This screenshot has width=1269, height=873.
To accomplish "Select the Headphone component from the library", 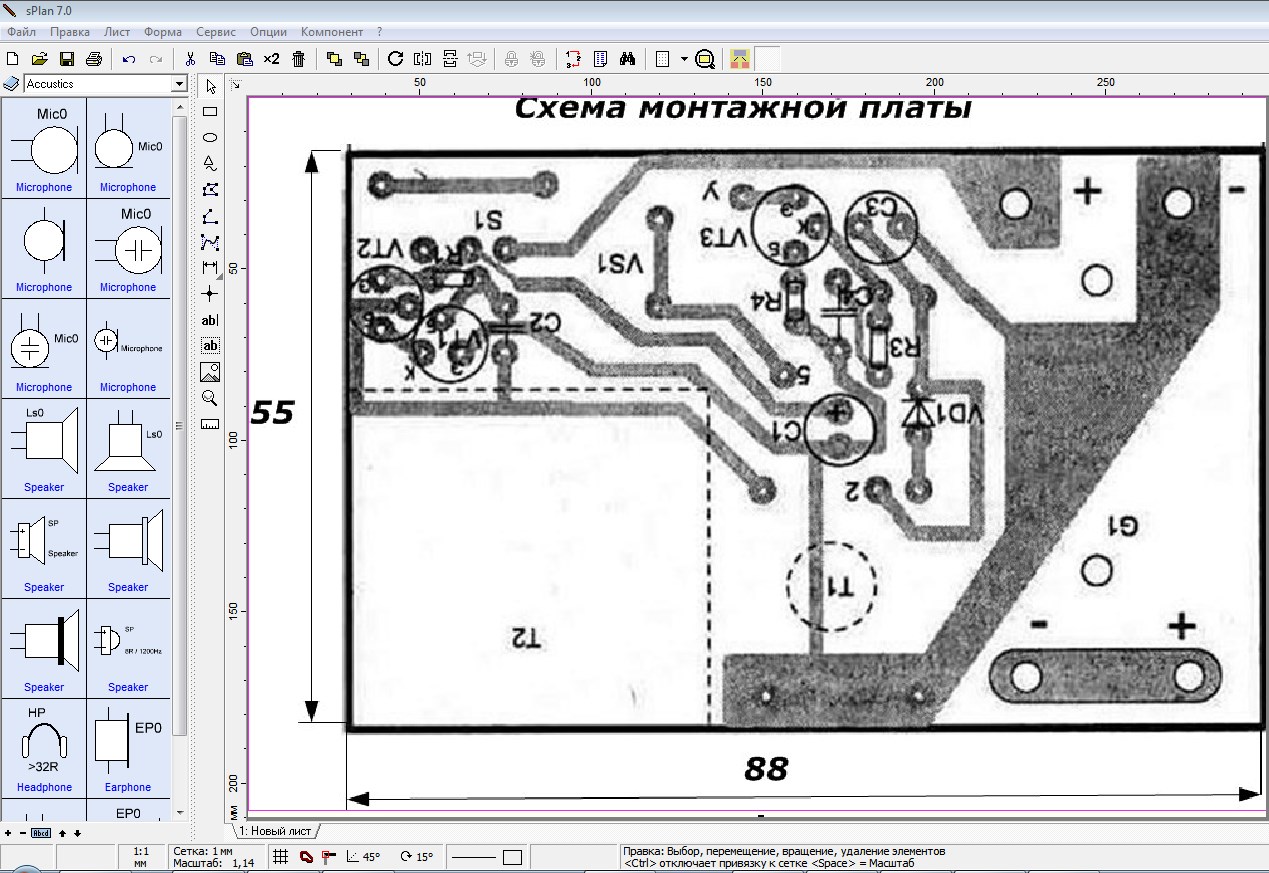I will click(x=44, y=748).
